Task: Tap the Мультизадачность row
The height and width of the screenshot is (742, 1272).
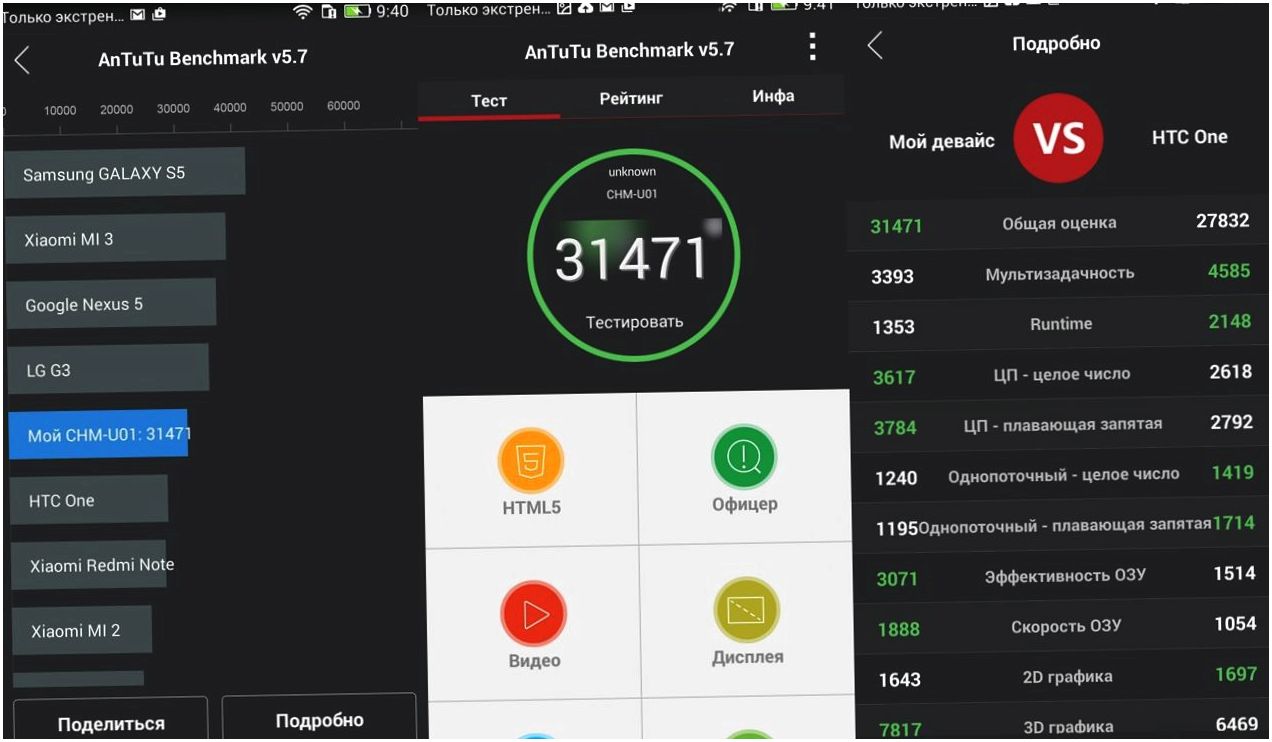Action: point(1059,273)
